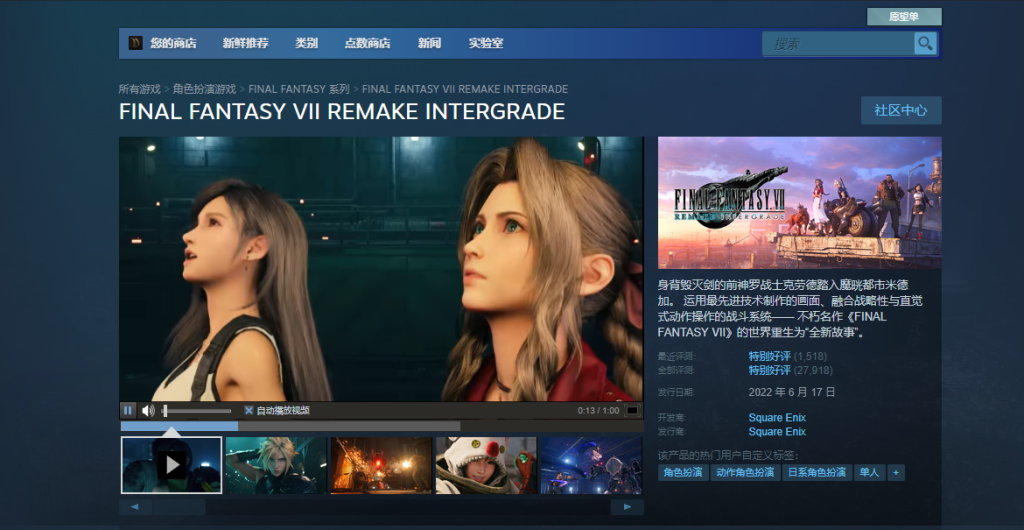The height and width of the screenshot is (530, 1024).
Task: Open the 新鲜推荐 menu
Action: (x=246, y=44)
